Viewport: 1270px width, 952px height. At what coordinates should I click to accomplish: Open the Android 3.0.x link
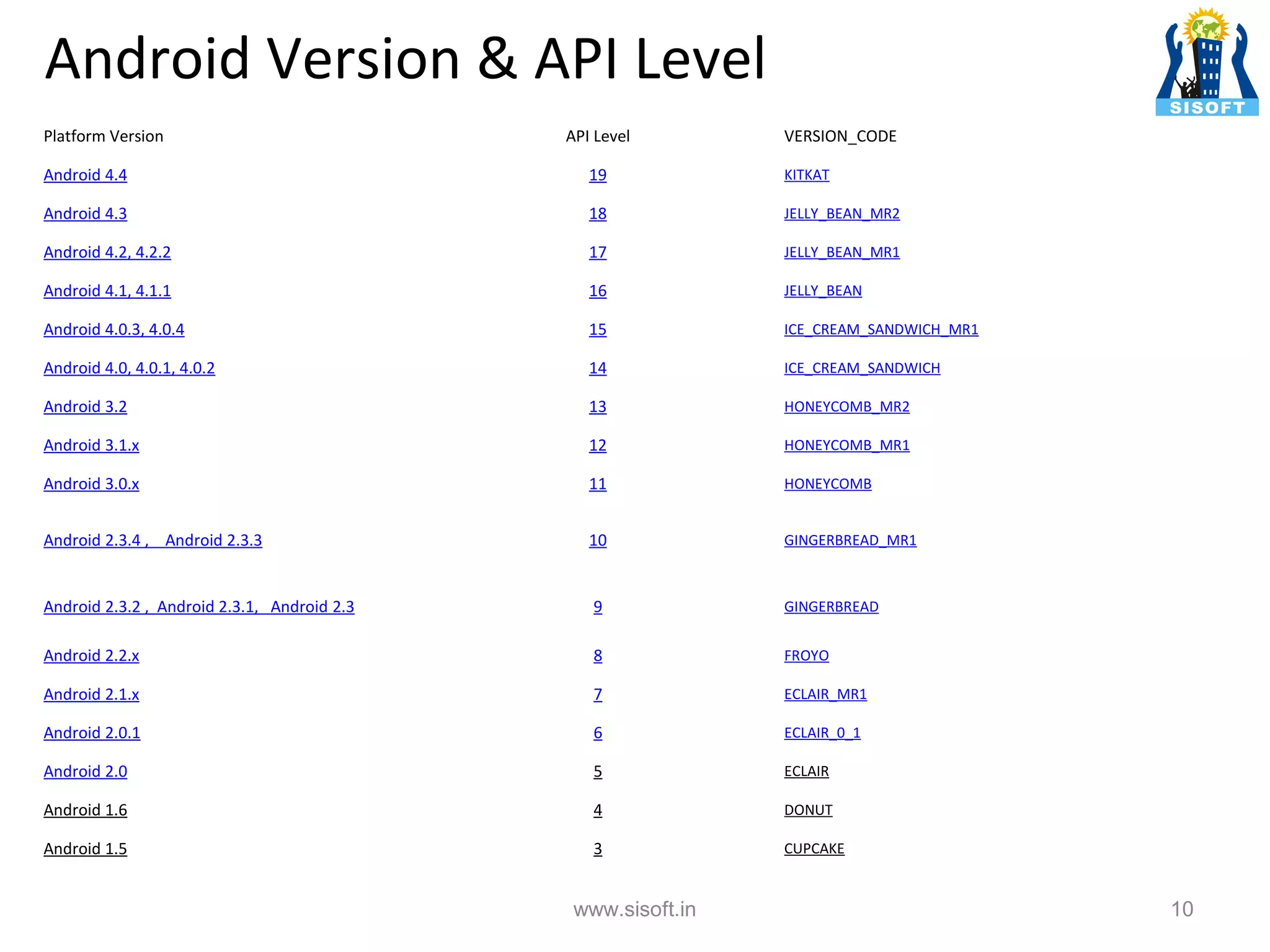tap(92, 484)
